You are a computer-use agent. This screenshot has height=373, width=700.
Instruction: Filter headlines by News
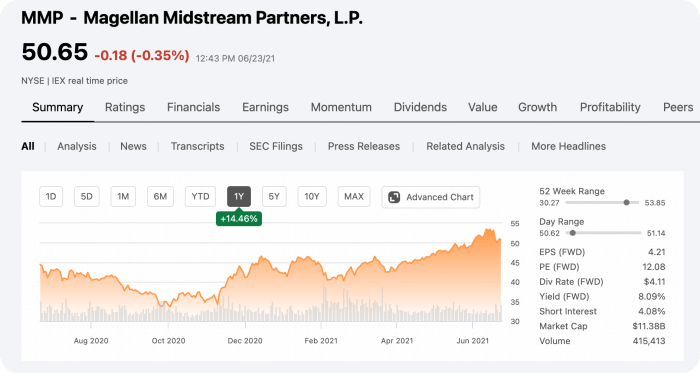click(x=133, y=146)
